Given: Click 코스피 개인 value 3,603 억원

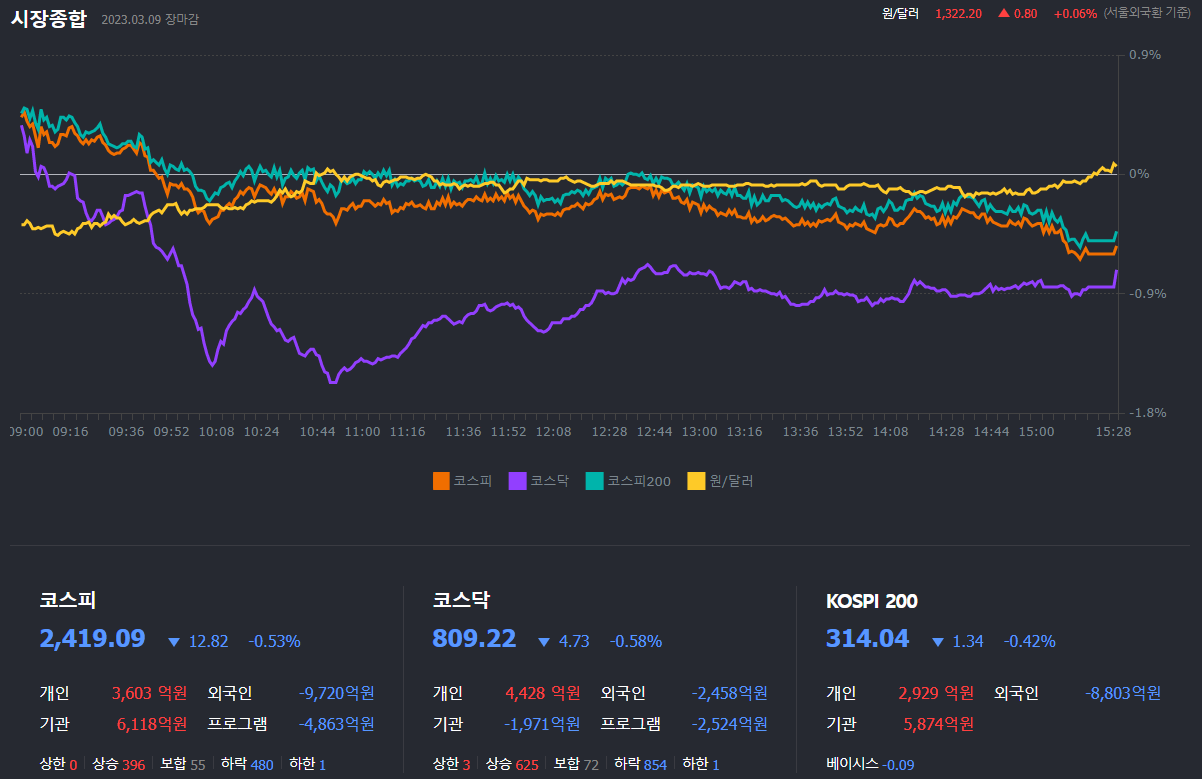Looking at the screenshot, I should (x=150, y=693).
